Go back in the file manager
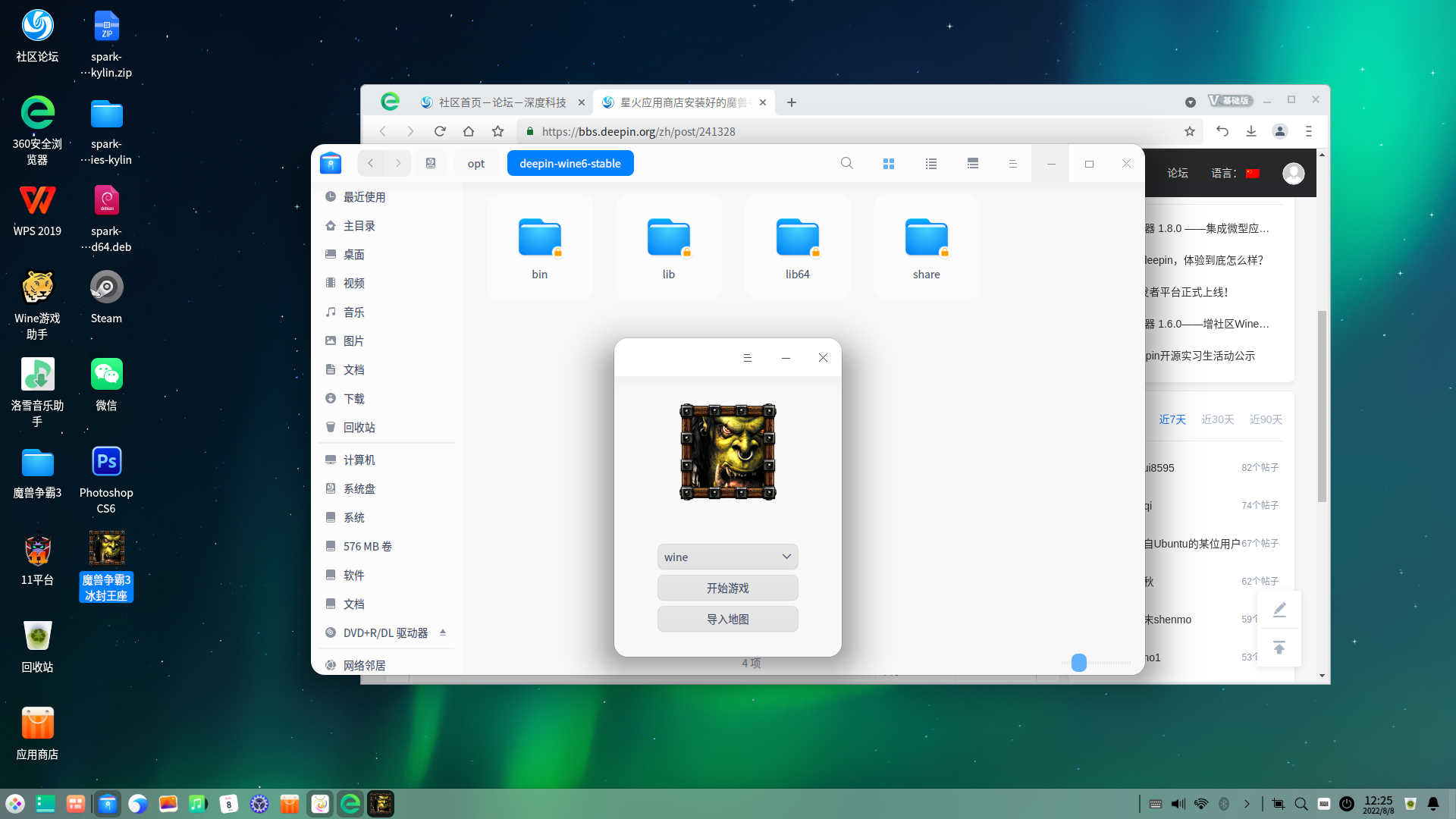 370,163
